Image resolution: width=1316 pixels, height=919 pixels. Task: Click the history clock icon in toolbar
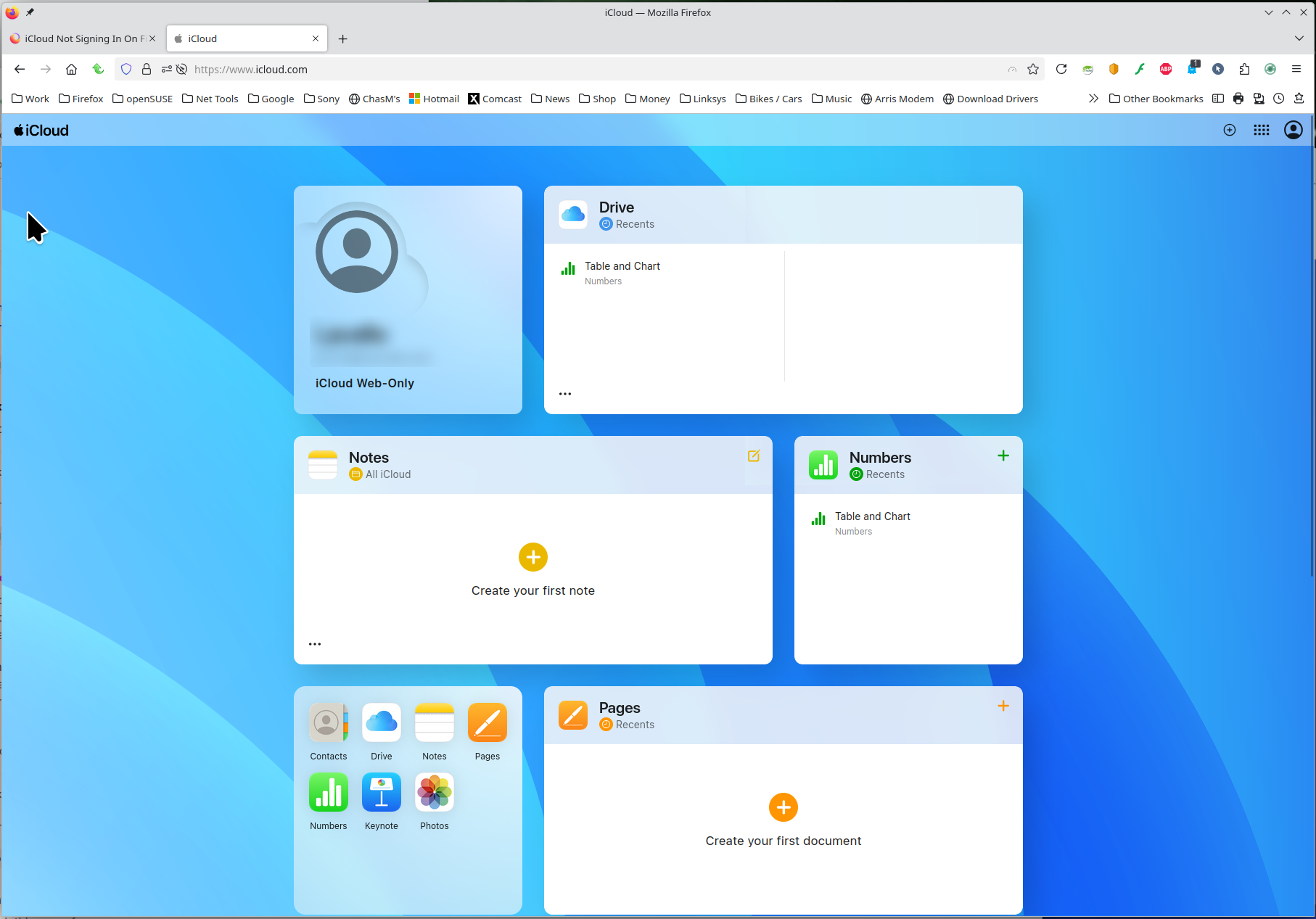(x=1279, y=99)
